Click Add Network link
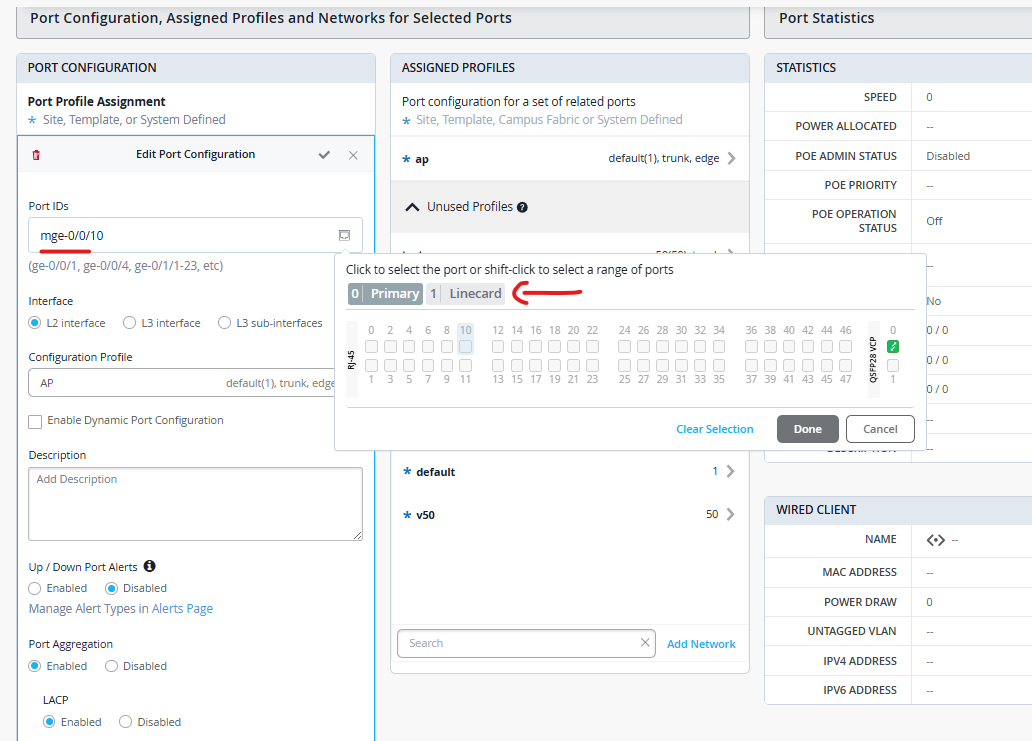Viewport: 1032px width, 741px height. 701,644
